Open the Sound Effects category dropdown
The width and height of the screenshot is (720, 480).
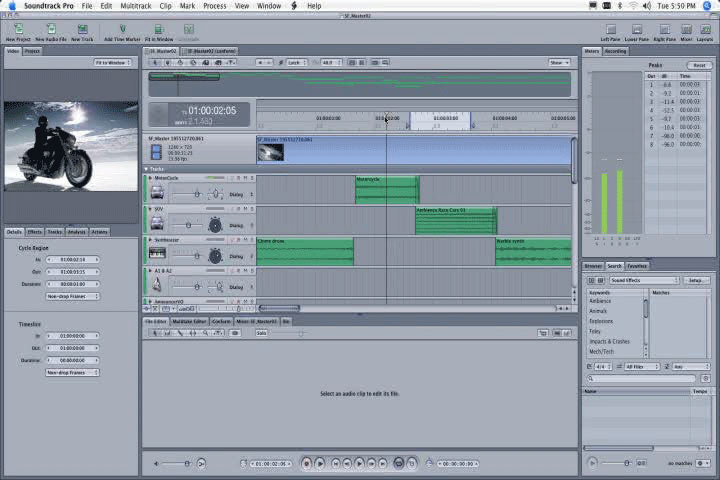tap(644, 280)
